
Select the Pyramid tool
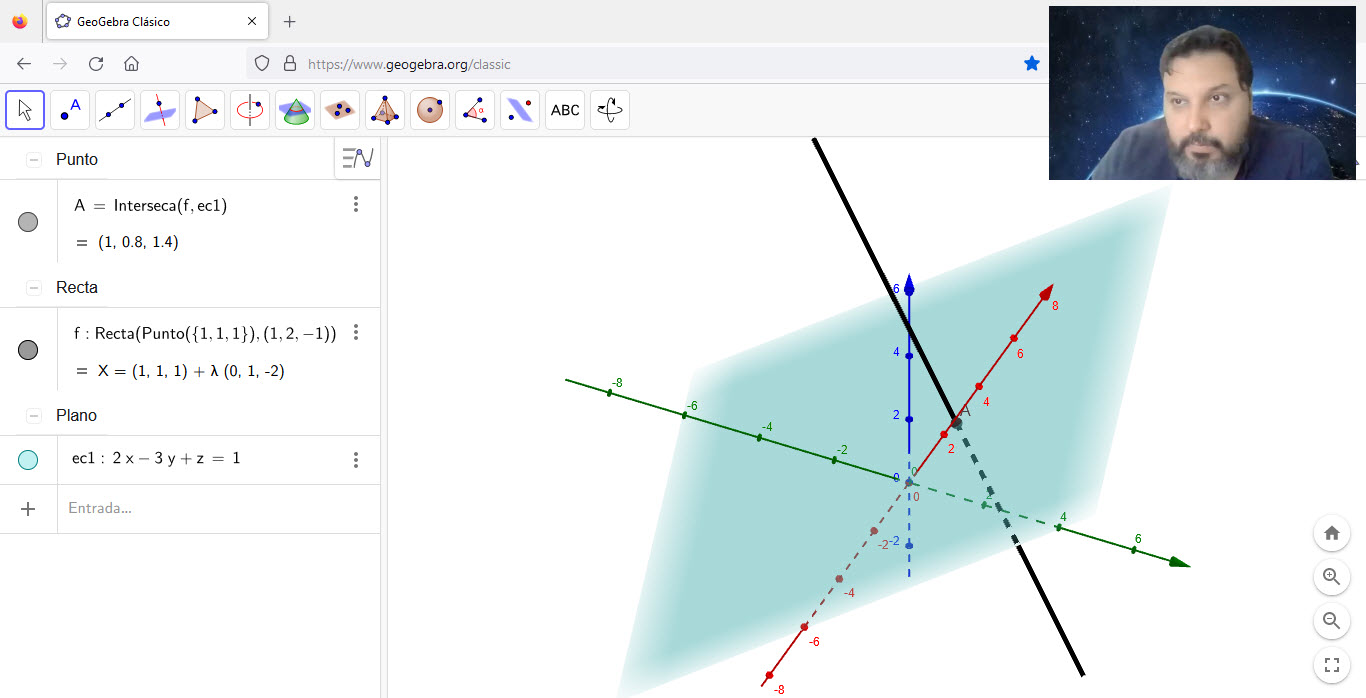click(385, 110)
